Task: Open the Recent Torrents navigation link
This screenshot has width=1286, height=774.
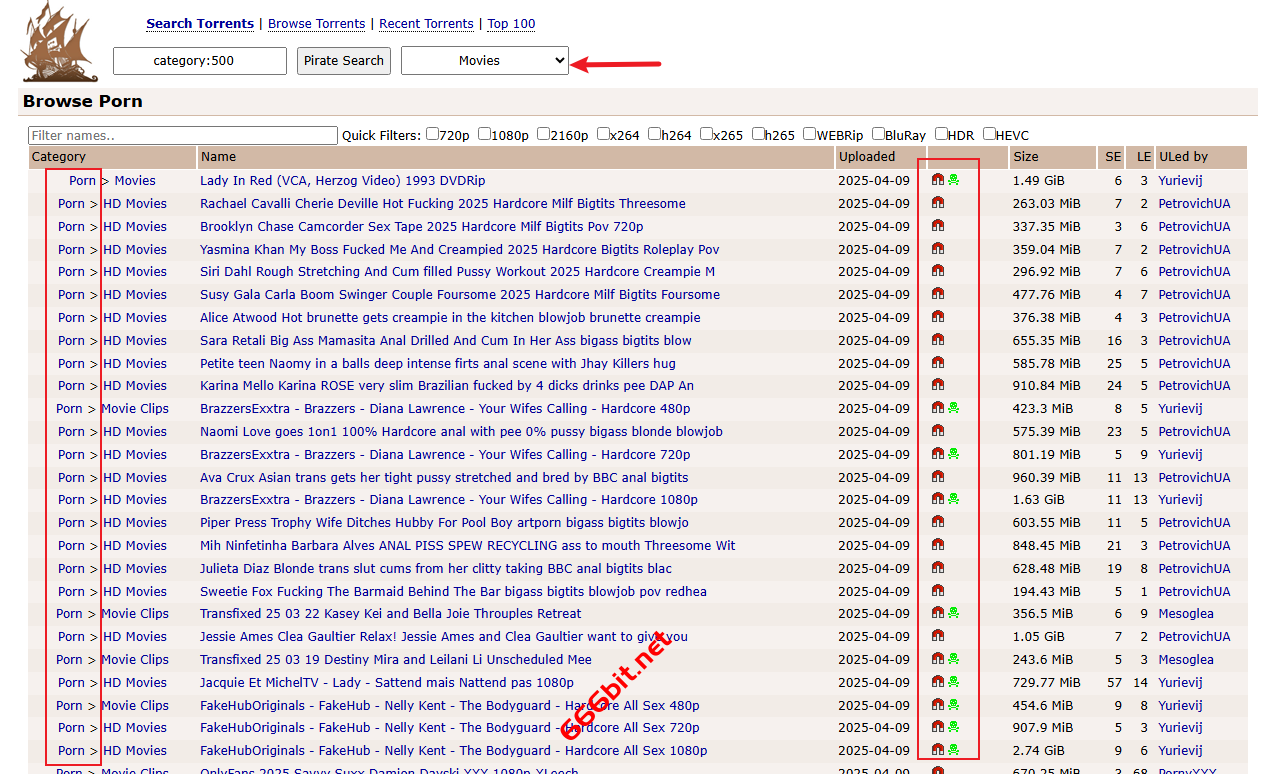Action: click(426, 24)
